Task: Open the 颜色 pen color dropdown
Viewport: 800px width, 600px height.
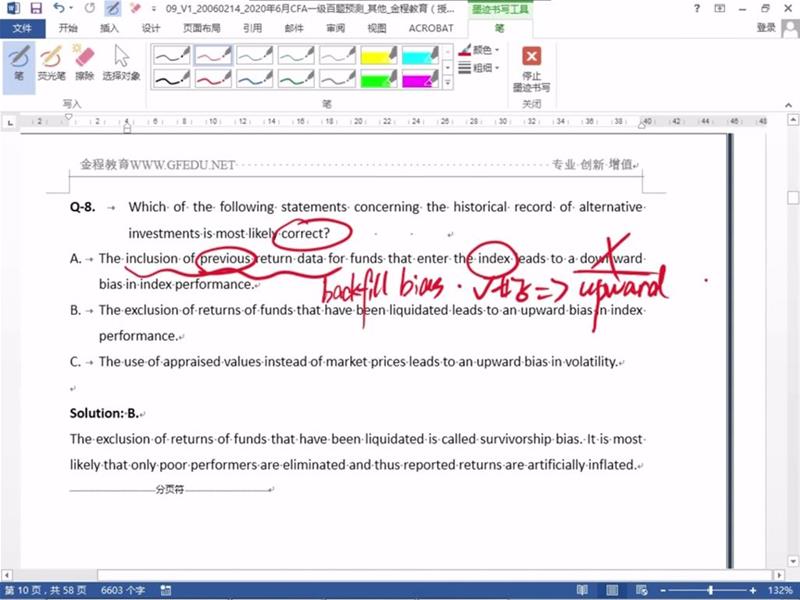Action: (x=479, y=50)
